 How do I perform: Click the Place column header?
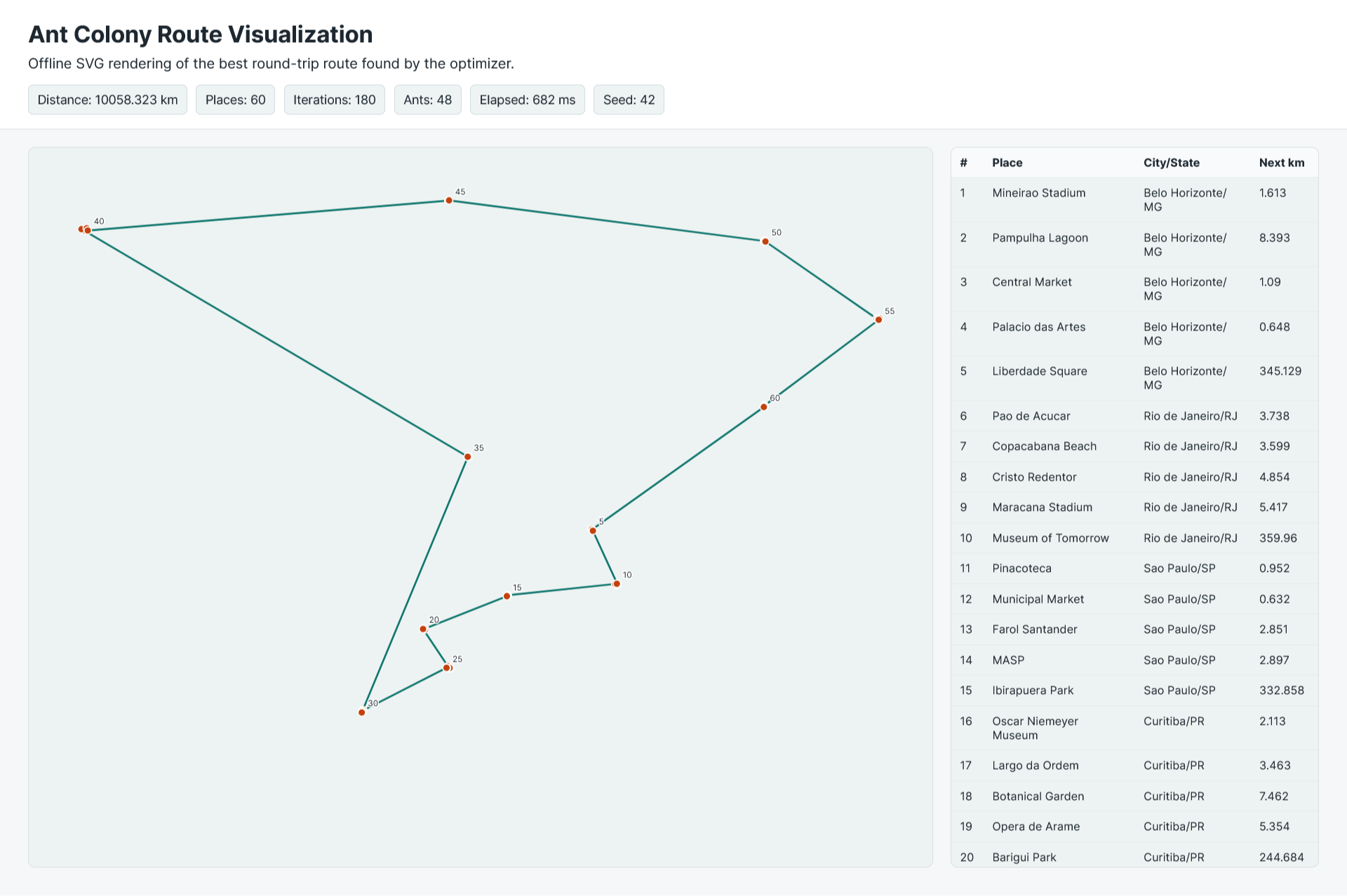[x=1007, y=163]
